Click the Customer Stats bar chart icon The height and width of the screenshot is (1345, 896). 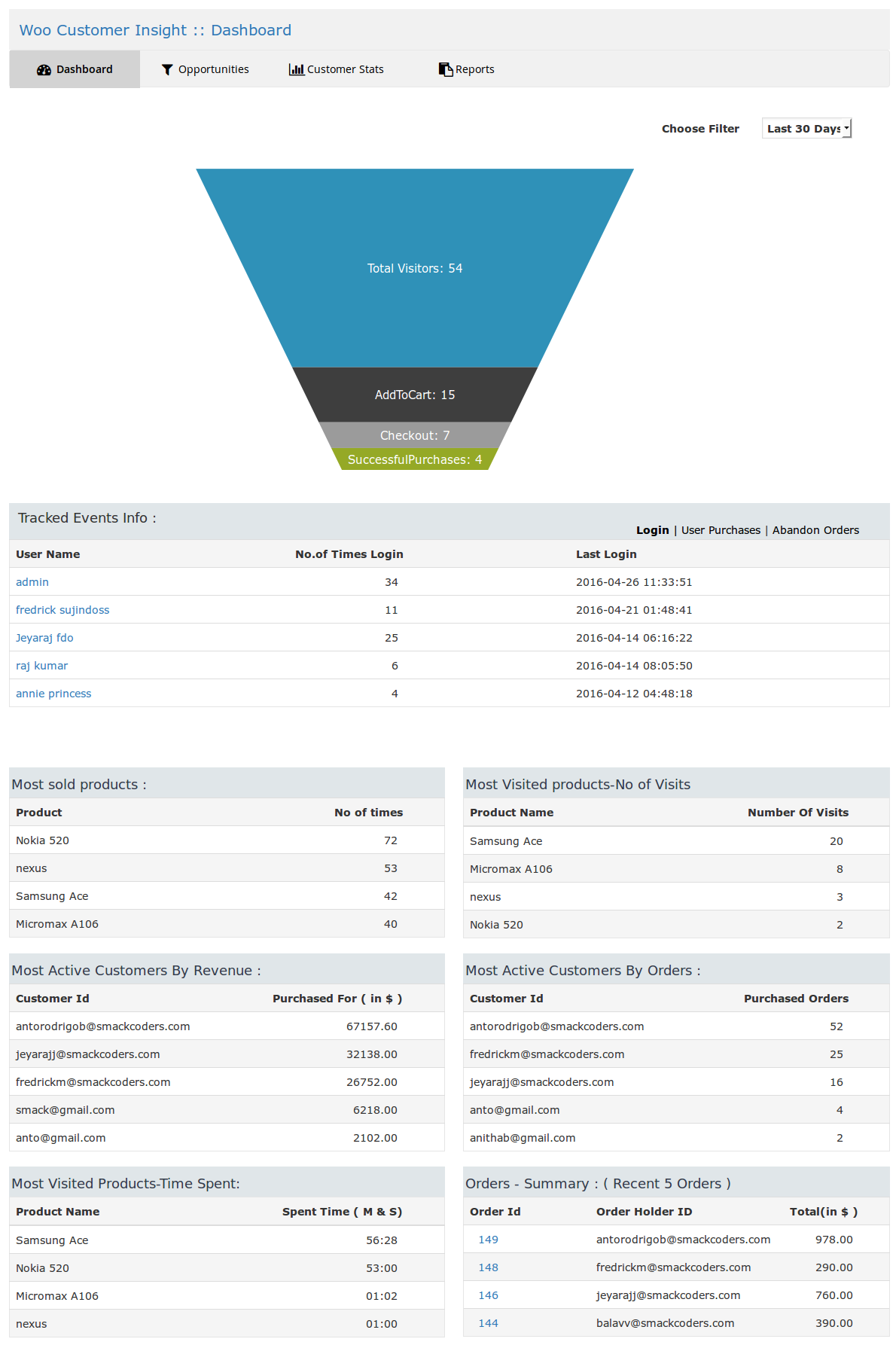pyautogui.click(x=297, y=69)
